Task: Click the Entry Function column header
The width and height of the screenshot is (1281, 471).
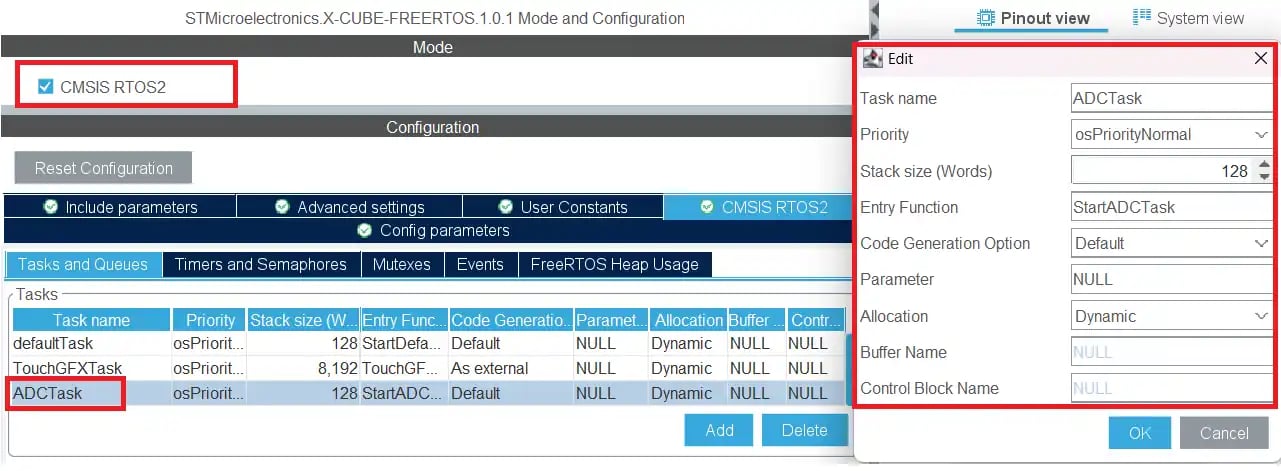Action: [404, 320]
